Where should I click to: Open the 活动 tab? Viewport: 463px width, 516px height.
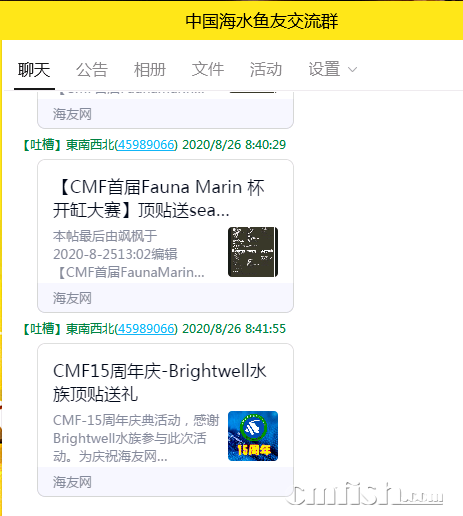click(266, 69)
